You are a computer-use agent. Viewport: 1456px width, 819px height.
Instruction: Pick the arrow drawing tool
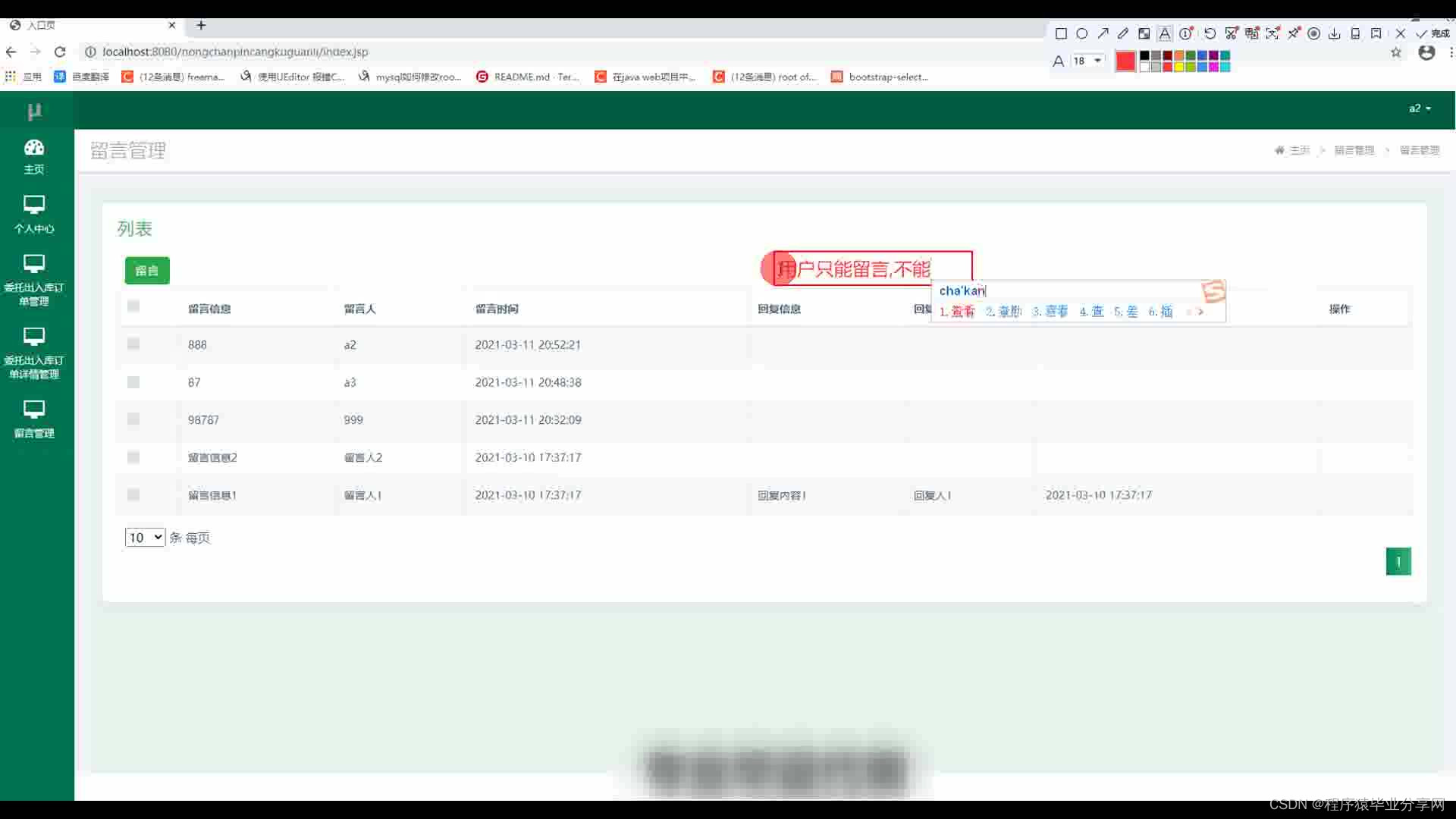click(1103, 33)
